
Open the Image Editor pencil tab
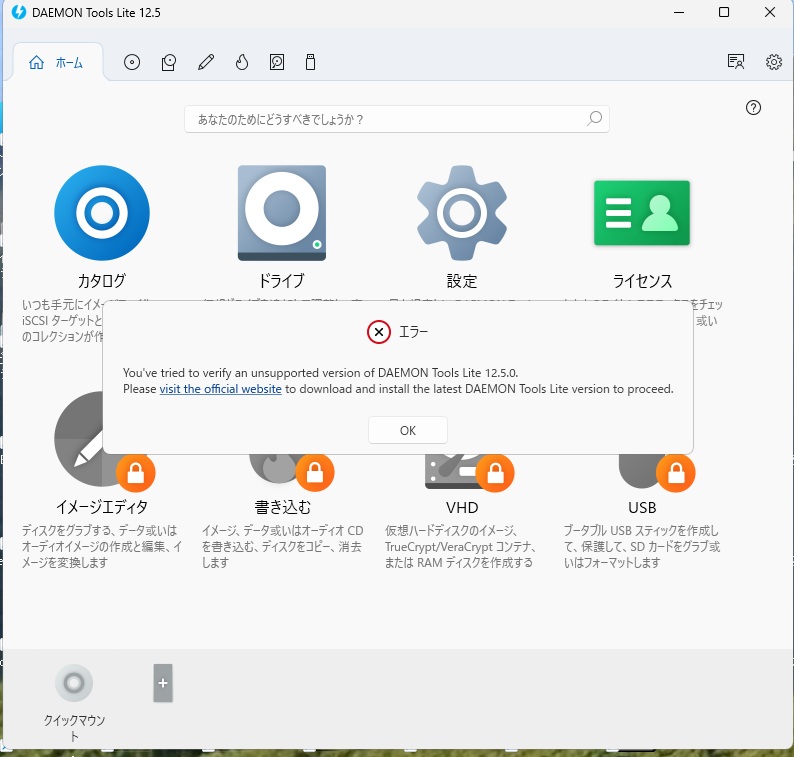pyautogui.click(x=206, y=62)
